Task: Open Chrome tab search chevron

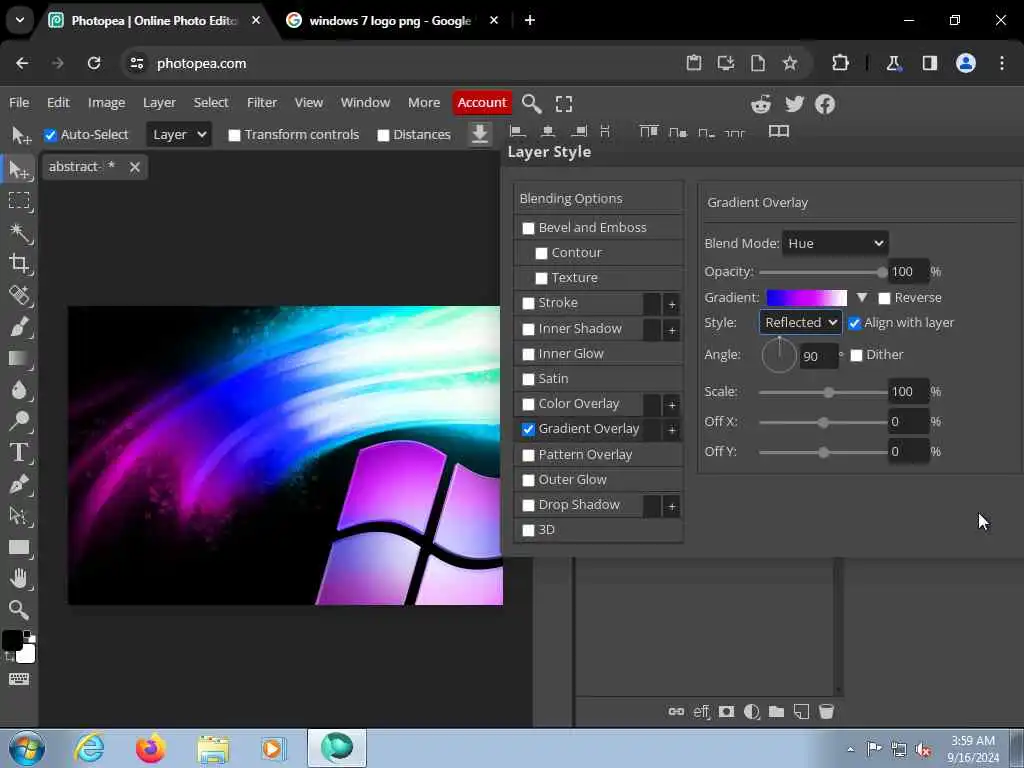Action: [x=20, y=20]
